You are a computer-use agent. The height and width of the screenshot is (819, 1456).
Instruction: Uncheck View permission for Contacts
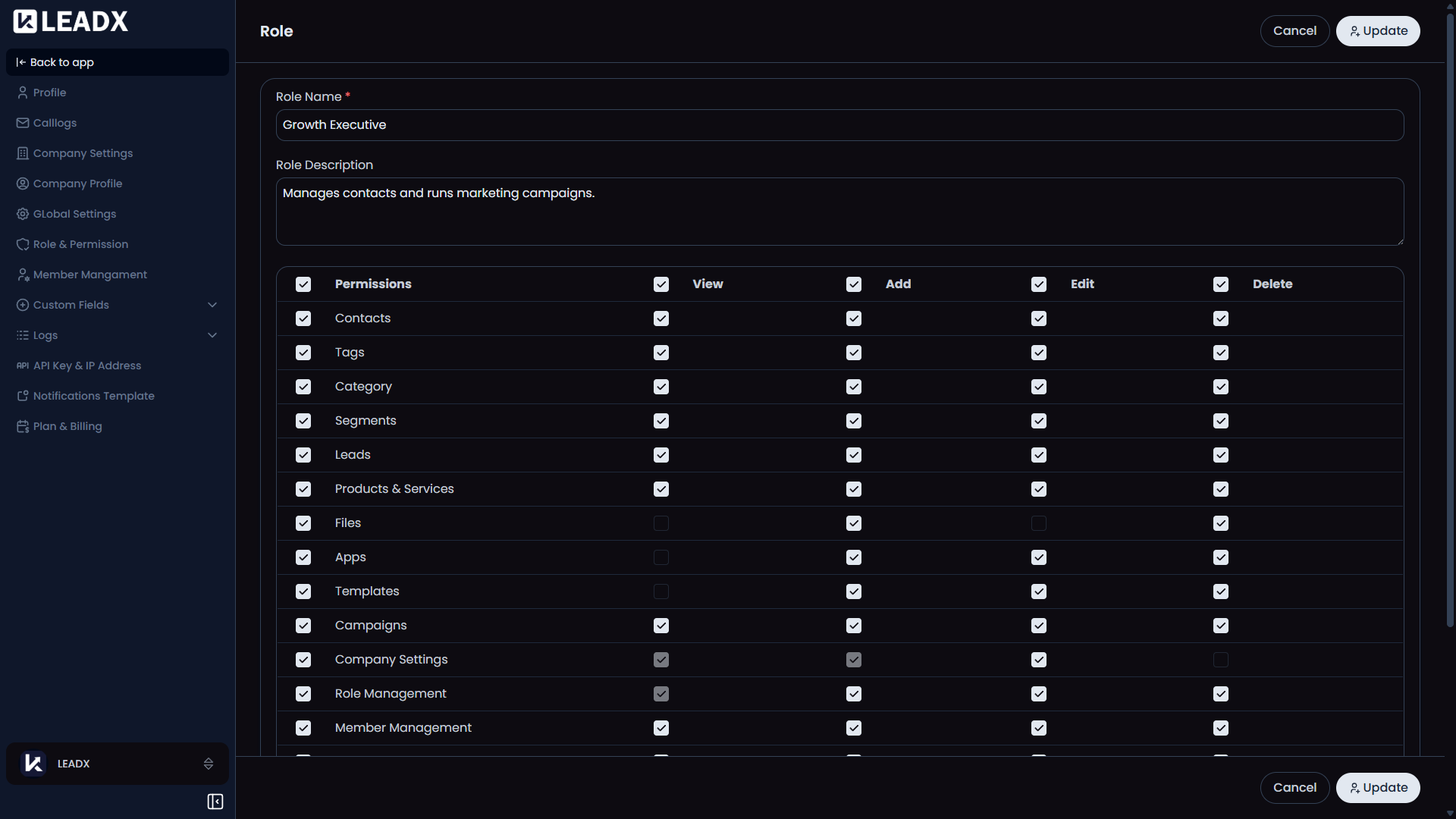tap(661, 318)
